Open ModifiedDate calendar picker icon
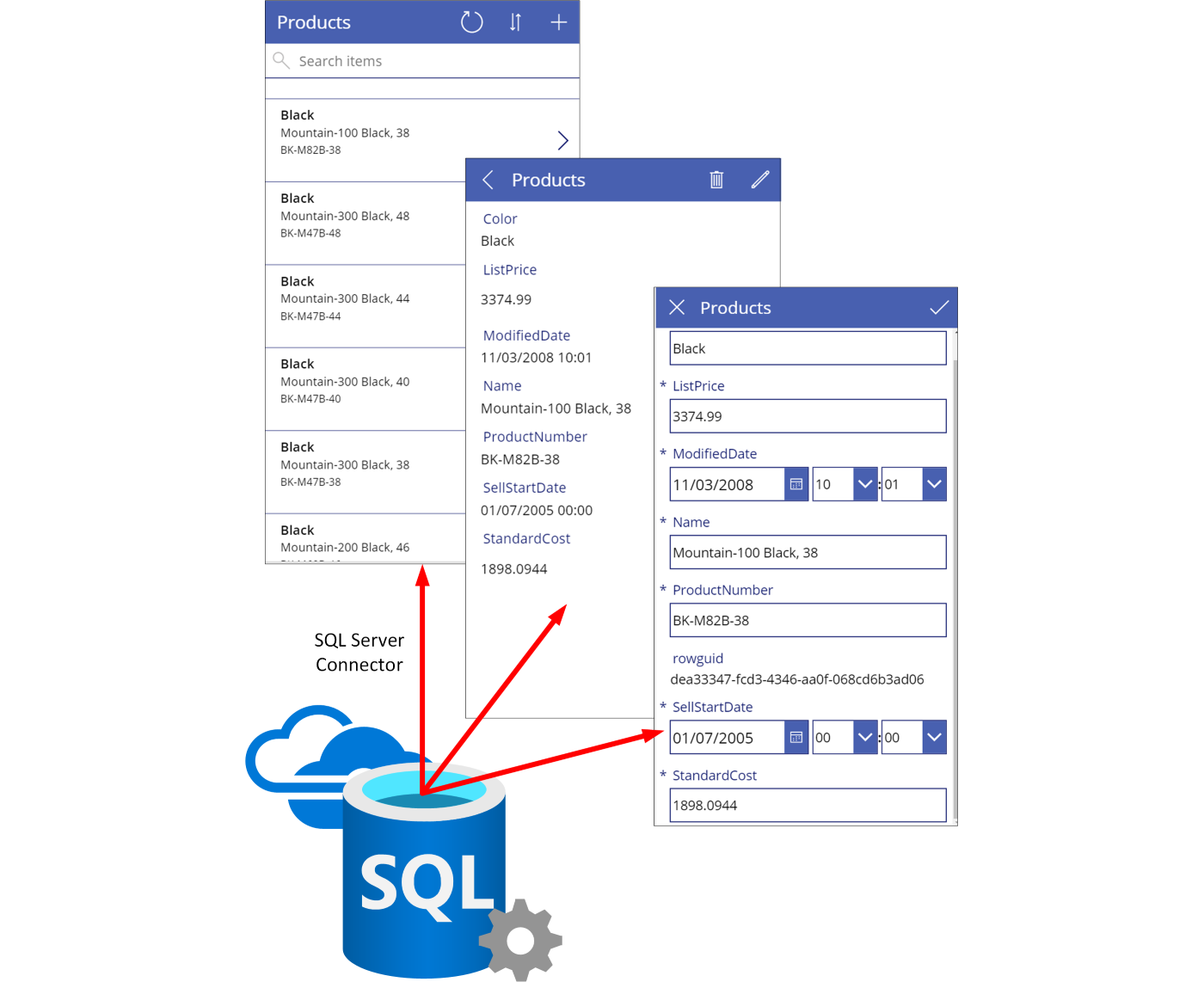Screen dimensions: 1204x982 click(796, 484)
